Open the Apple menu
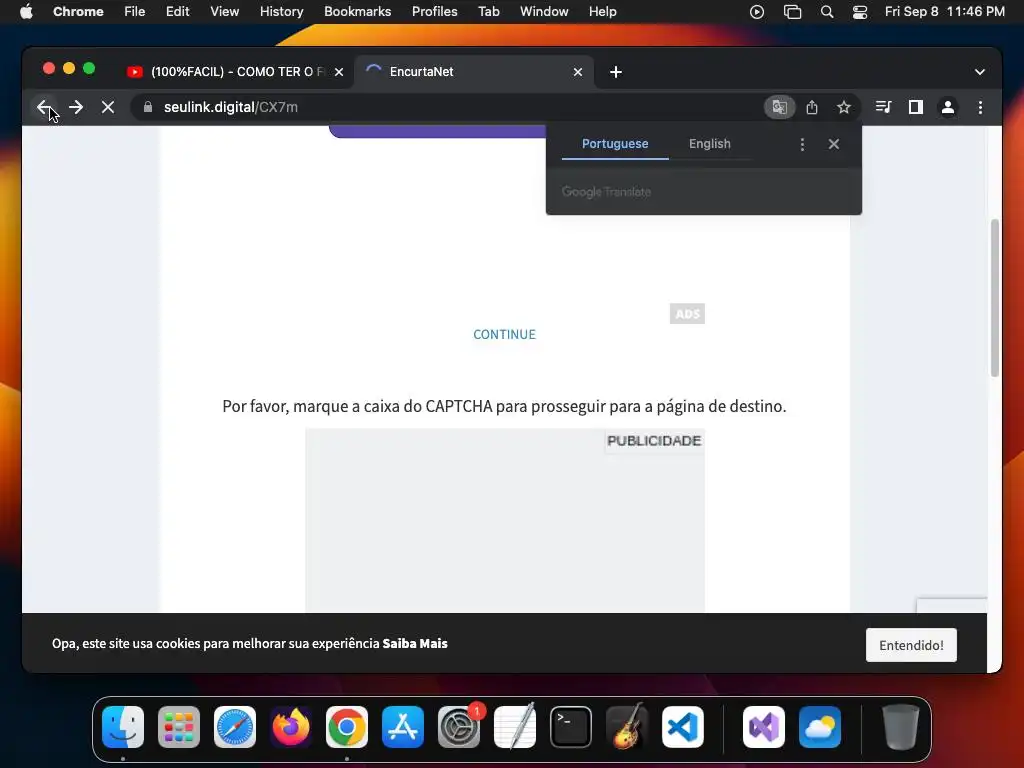The image size is (1024, 768). click(26, 12)
